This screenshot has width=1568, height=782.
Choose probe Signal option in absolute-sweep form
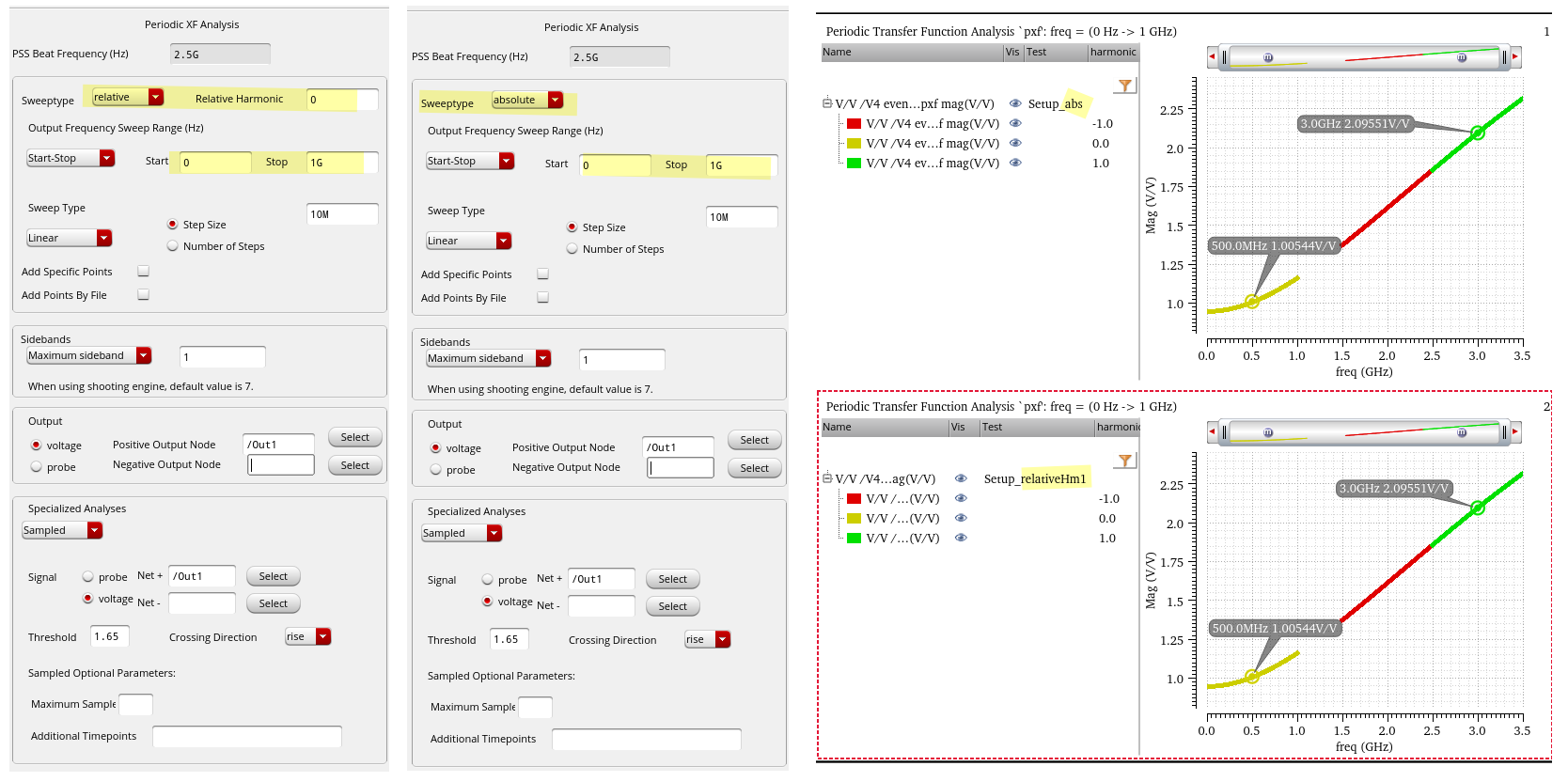[488, 579]
